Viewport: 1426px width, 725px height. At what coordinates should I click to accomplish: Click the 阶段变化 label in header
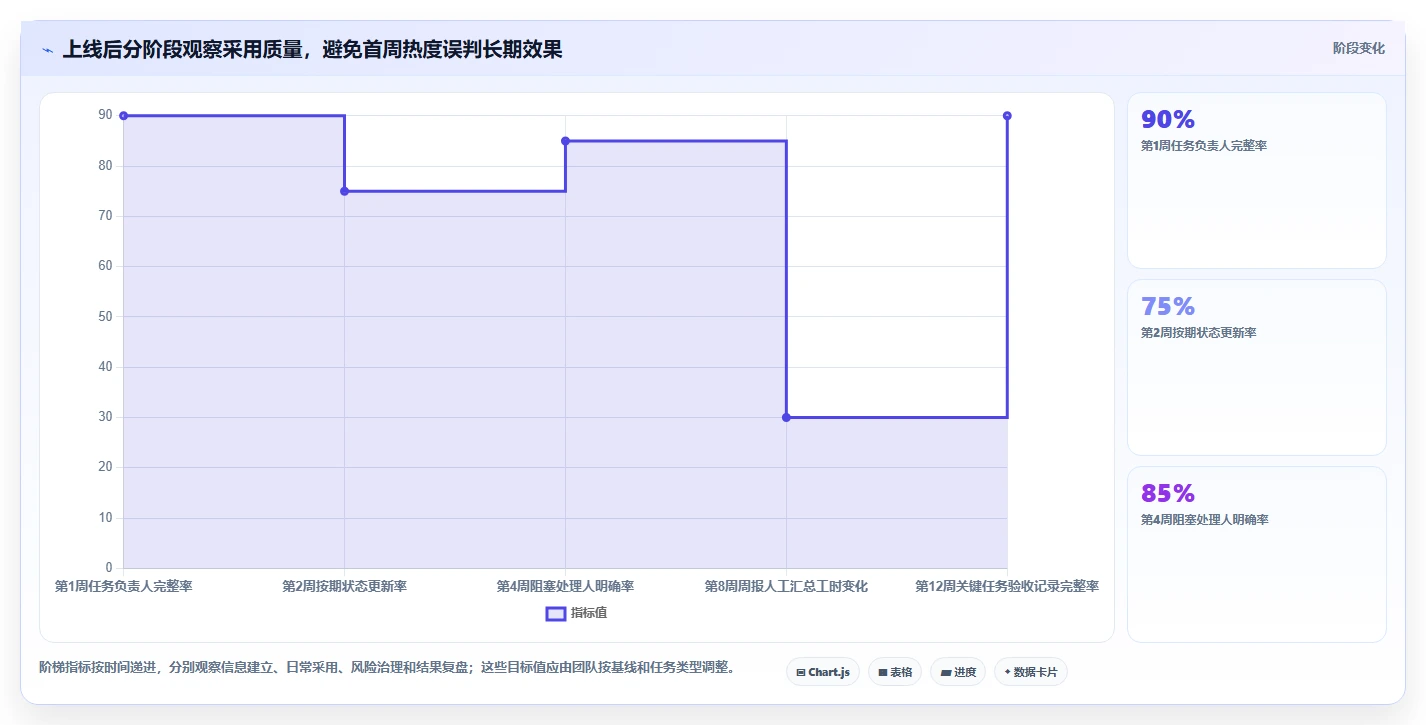(x=1359, y=48)
